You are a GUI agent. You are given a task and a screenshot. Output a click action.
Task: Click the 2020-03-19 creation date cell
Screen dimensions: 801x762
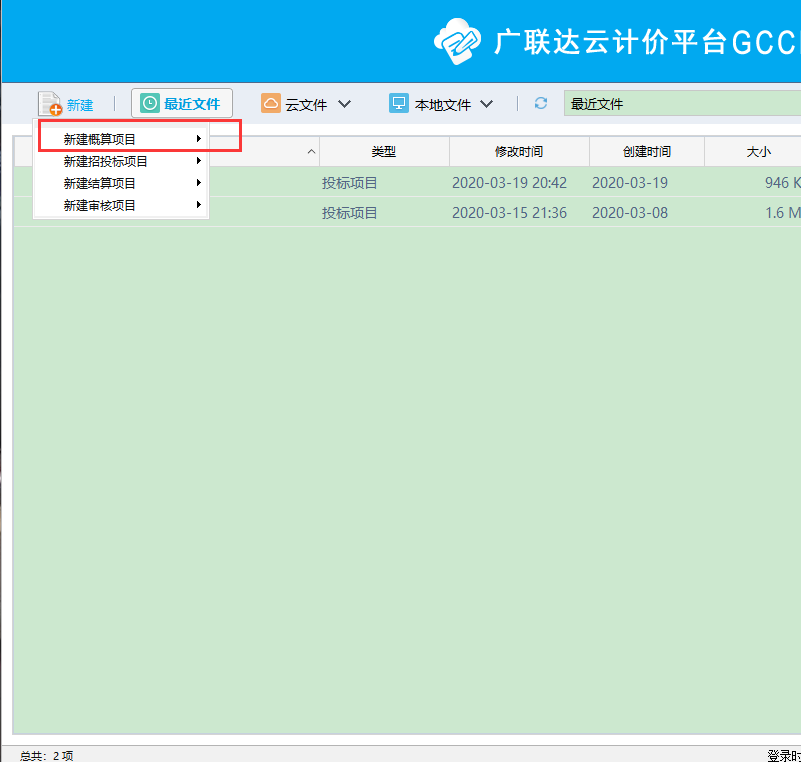click(x=630, y=183)
